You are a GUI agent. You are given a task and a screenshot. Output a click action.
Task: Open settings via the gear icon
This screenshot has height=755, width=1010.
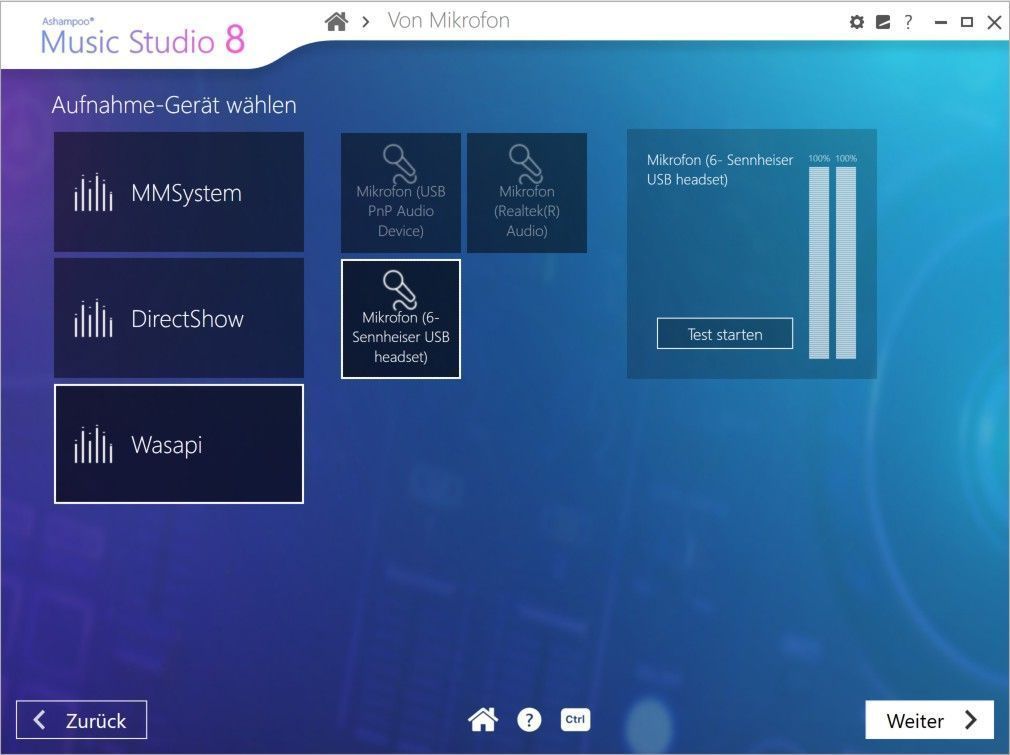pos(856,22)
